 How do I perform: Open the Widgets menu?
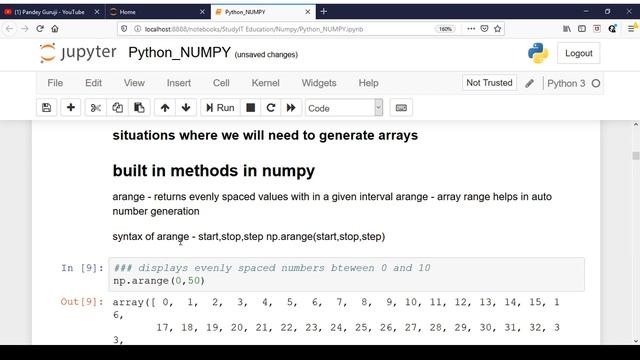click(x=319, y=83)
